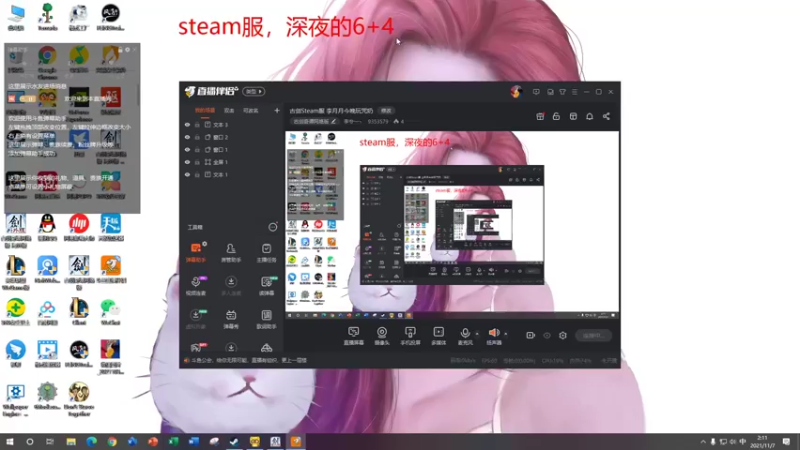Screen dimensions: 800x450
Task: Share the stream with the share icon
Action: pos(606,116)
